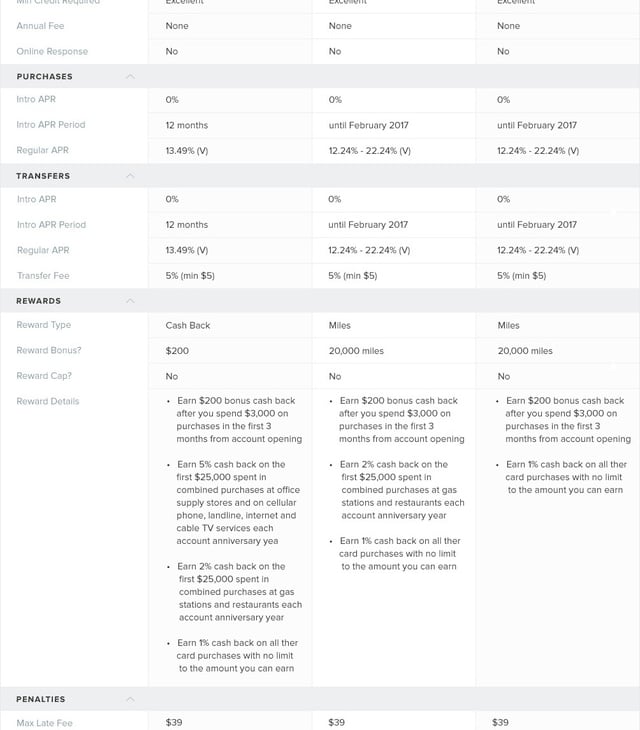This screenshot has height=730, width=640.
Task: Collapse the Penalties section chevron
Action: [130, 699]
